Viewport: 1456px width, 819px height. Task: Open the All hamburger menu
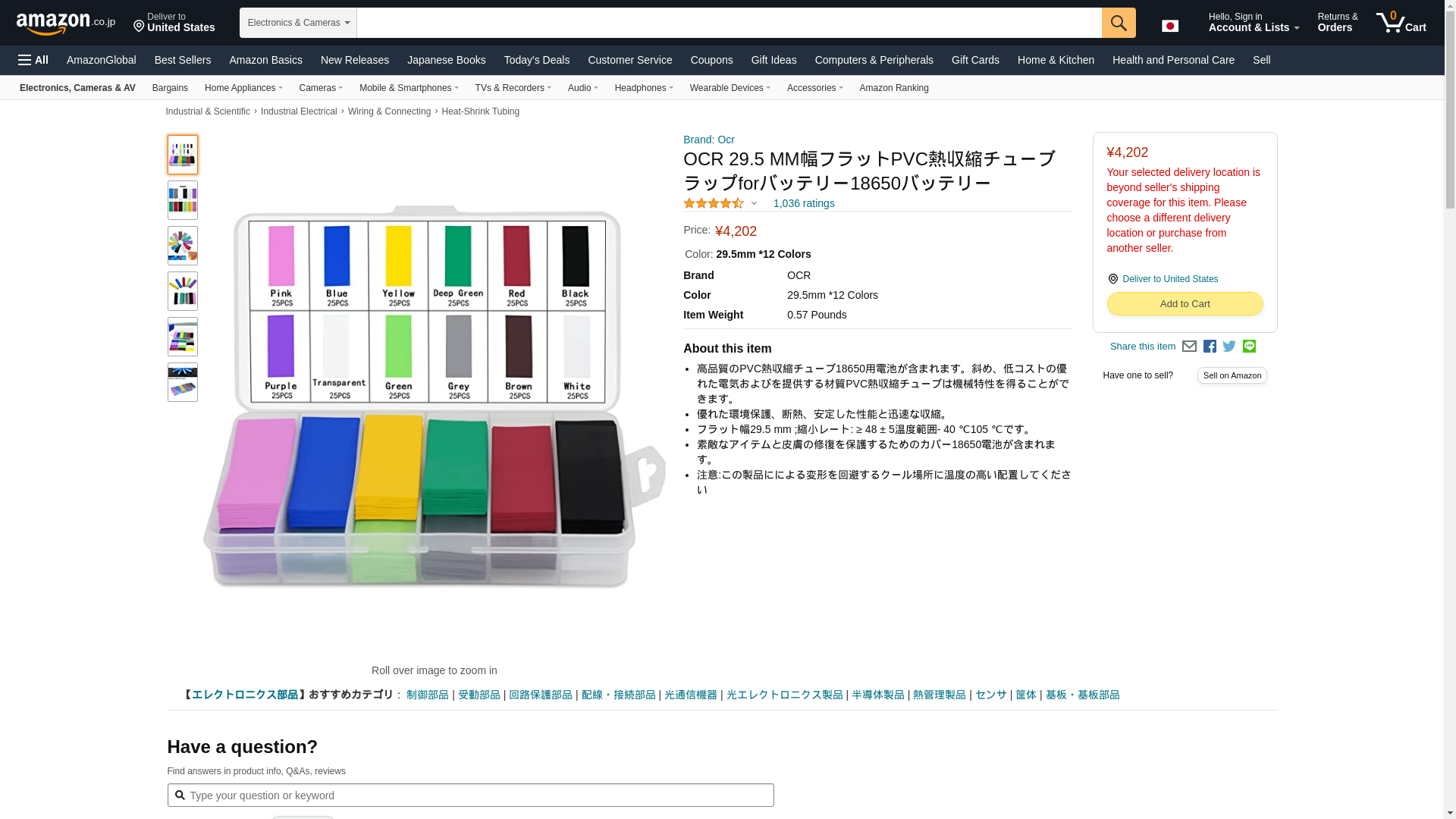33,60
